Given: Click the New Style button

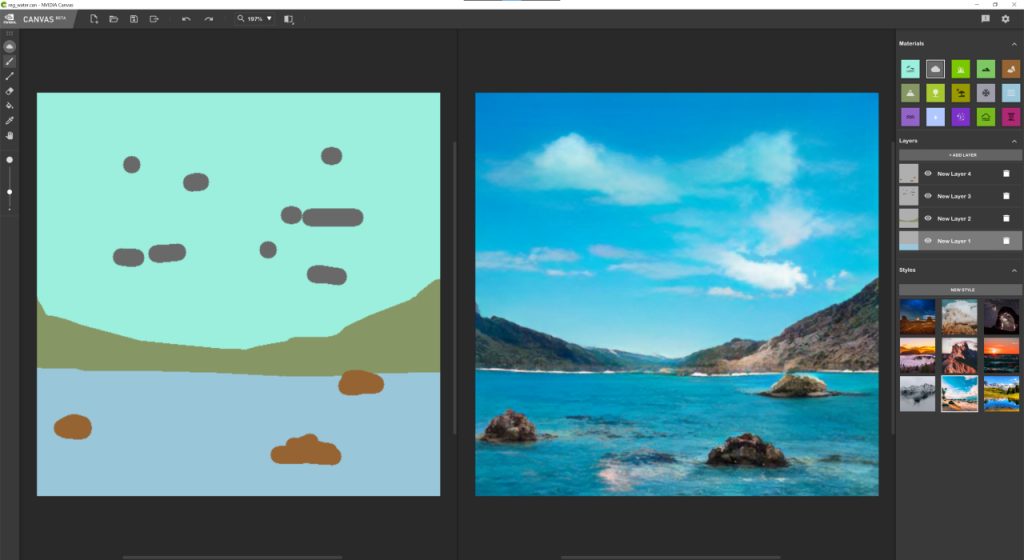Looking at the screenshot, I should 961,290.
